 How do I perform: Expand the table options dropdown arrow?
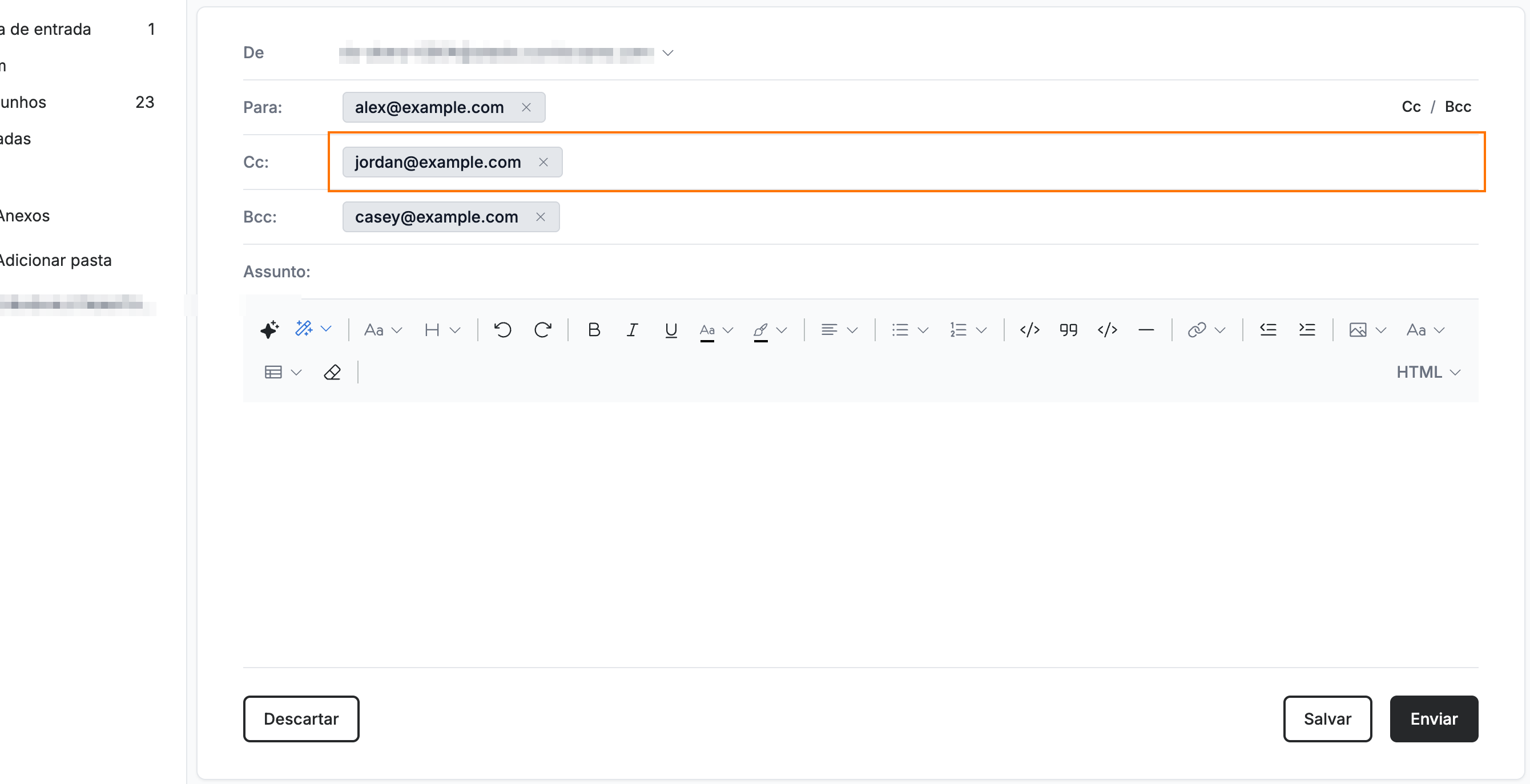pos(296,372)
